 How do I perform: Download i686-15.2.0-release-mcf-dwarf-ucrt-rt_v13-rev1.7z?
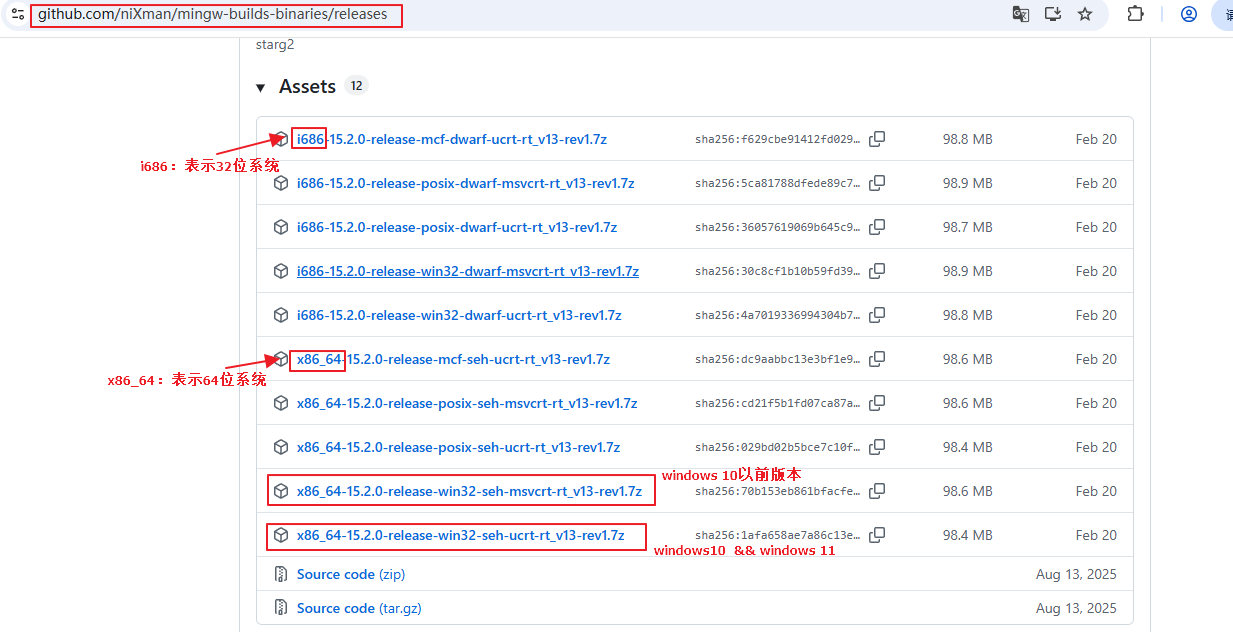point(451,139)
